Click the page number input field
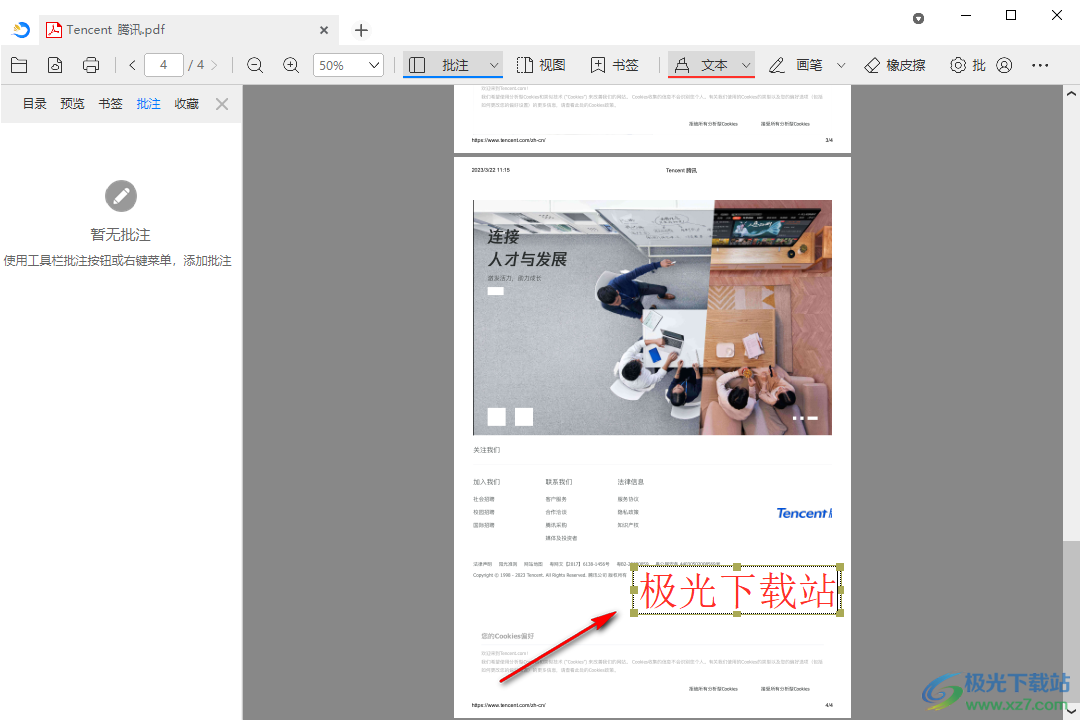The image size is (1081, 721). (164, 65)
